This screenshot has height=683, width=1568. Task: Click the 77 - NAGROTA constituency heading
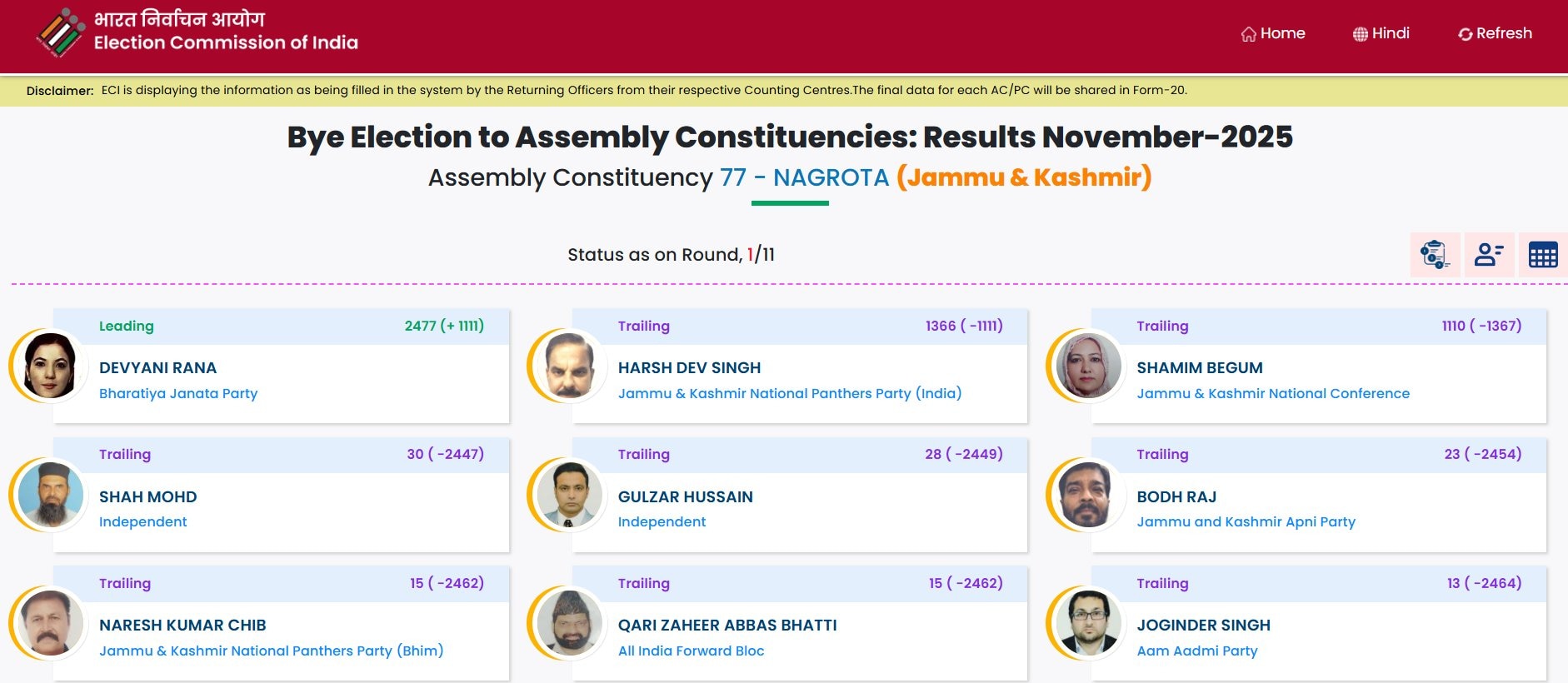pos(804,177)
